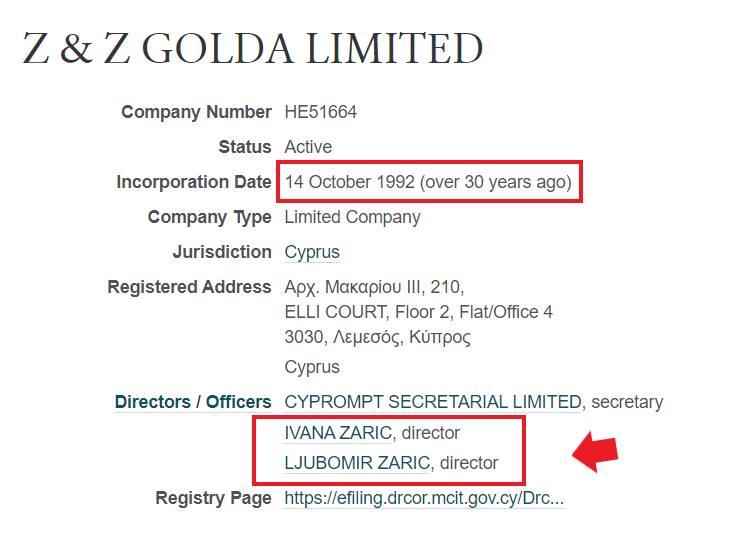Click the Limited Company type value
Screen dimensions: 742x535
point(353,217)
